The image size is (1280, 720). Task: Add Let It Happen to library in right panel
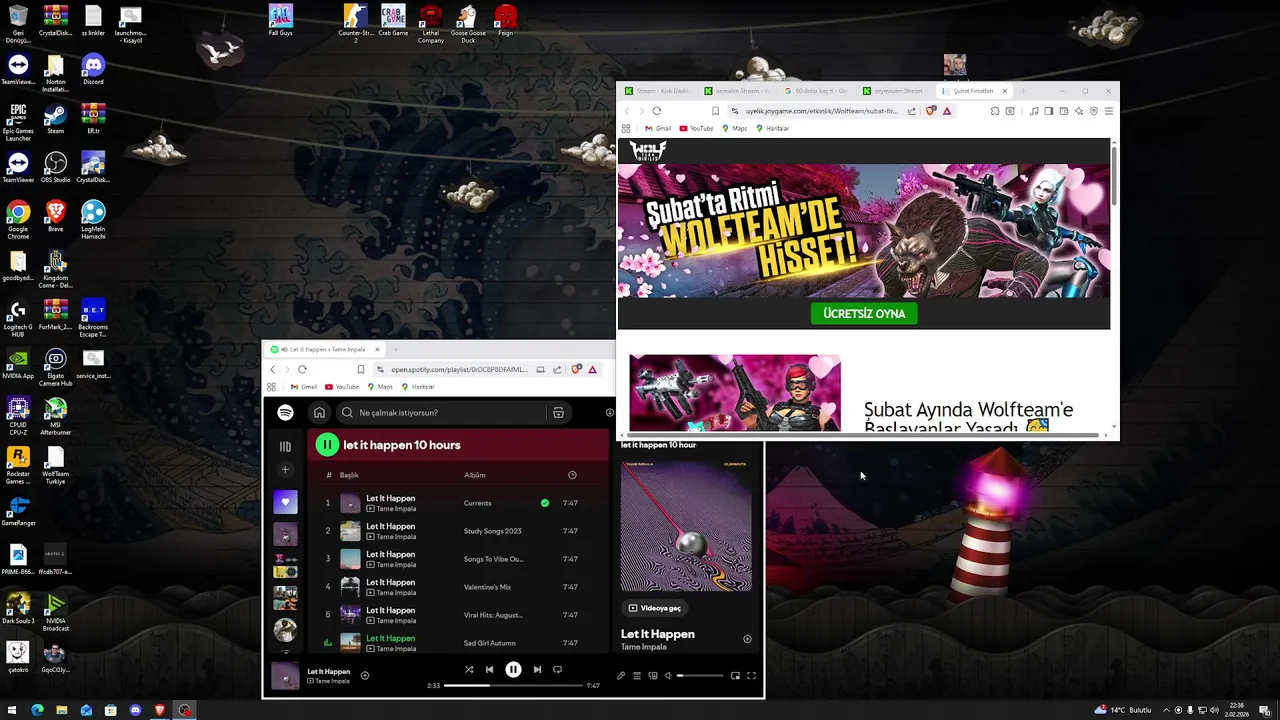click(747, 639)
